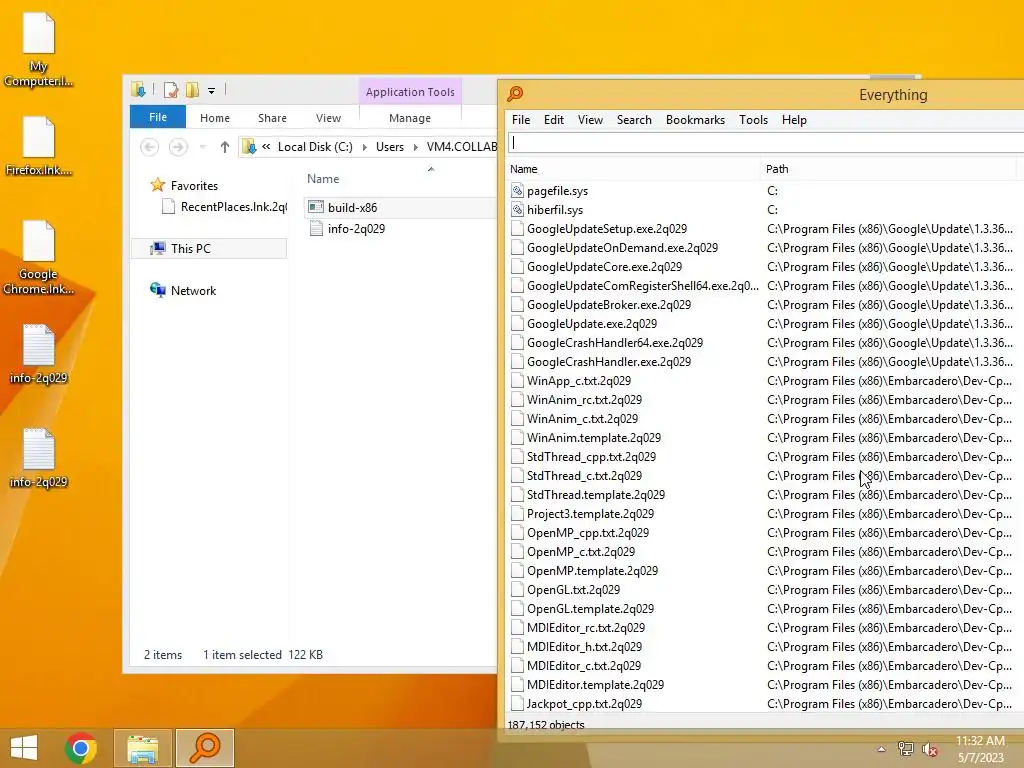1024x768 pixels.
Task: Switch to File Explorer on taskbar
Action: pyautogui.click(x=142, y=748)
